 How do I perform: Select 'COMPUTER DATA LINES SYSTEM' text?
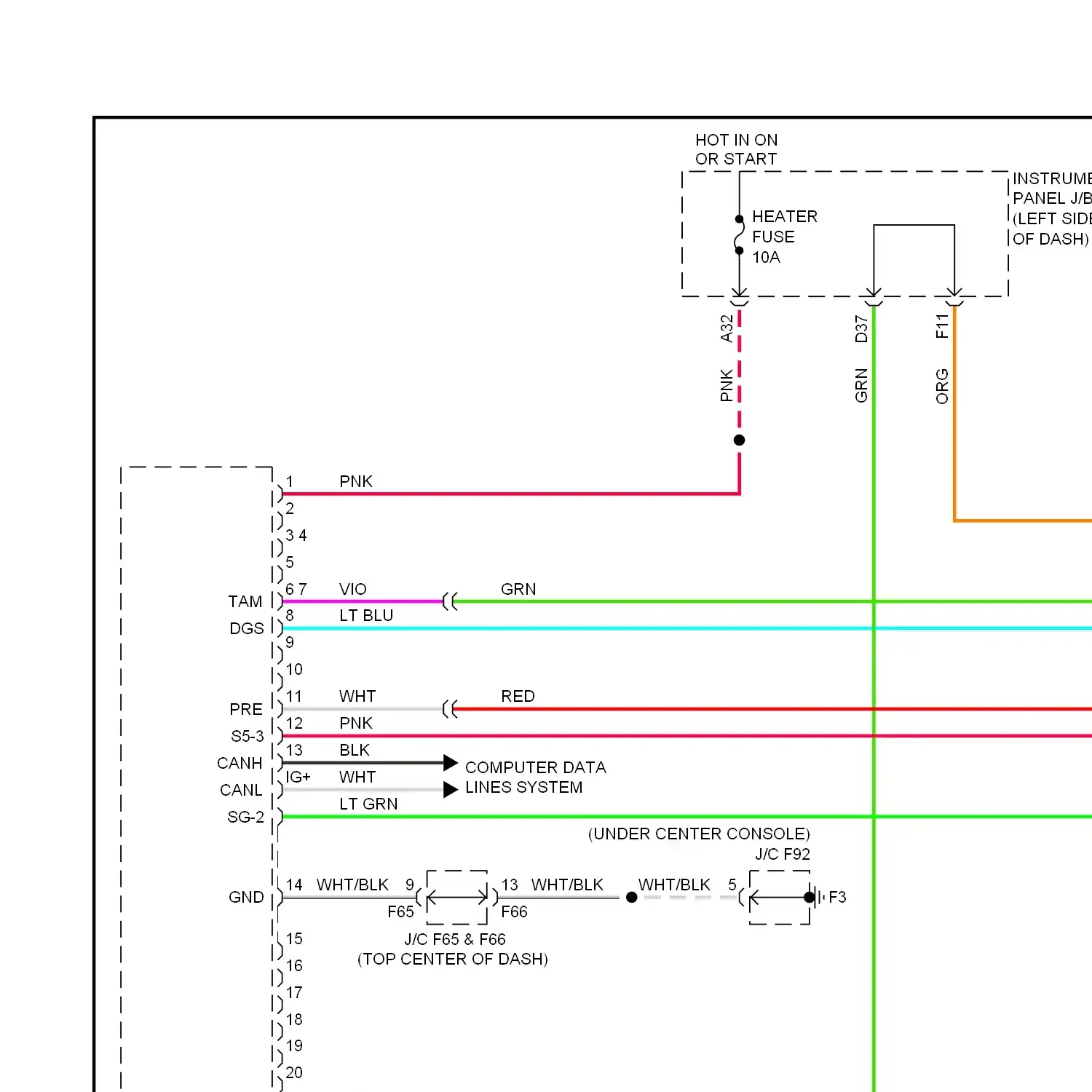[535, 778]
